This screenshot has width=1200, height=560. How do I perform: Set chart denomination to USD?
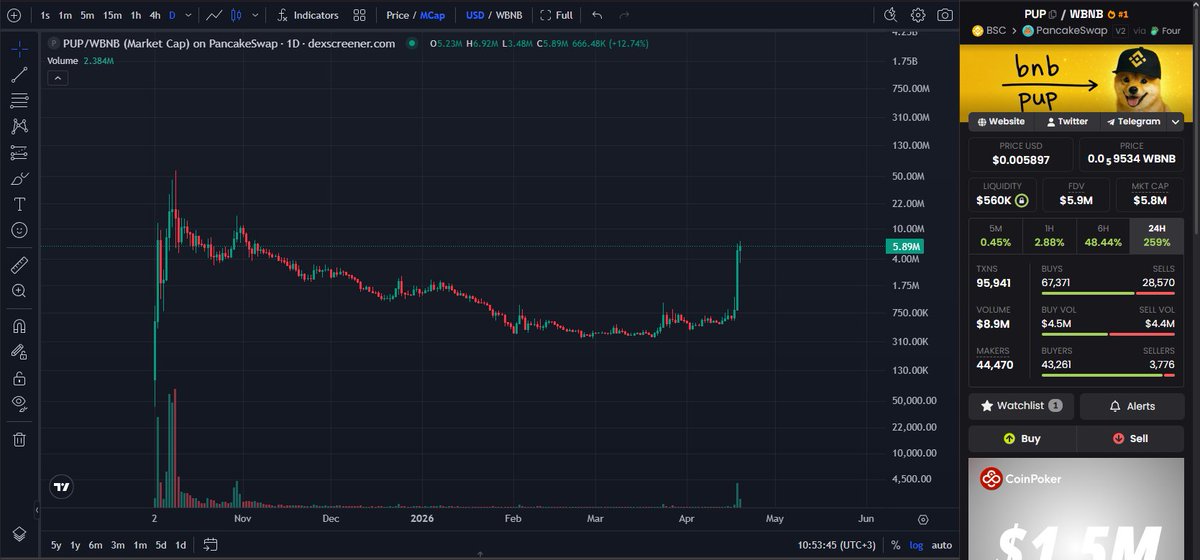point(475,15)
